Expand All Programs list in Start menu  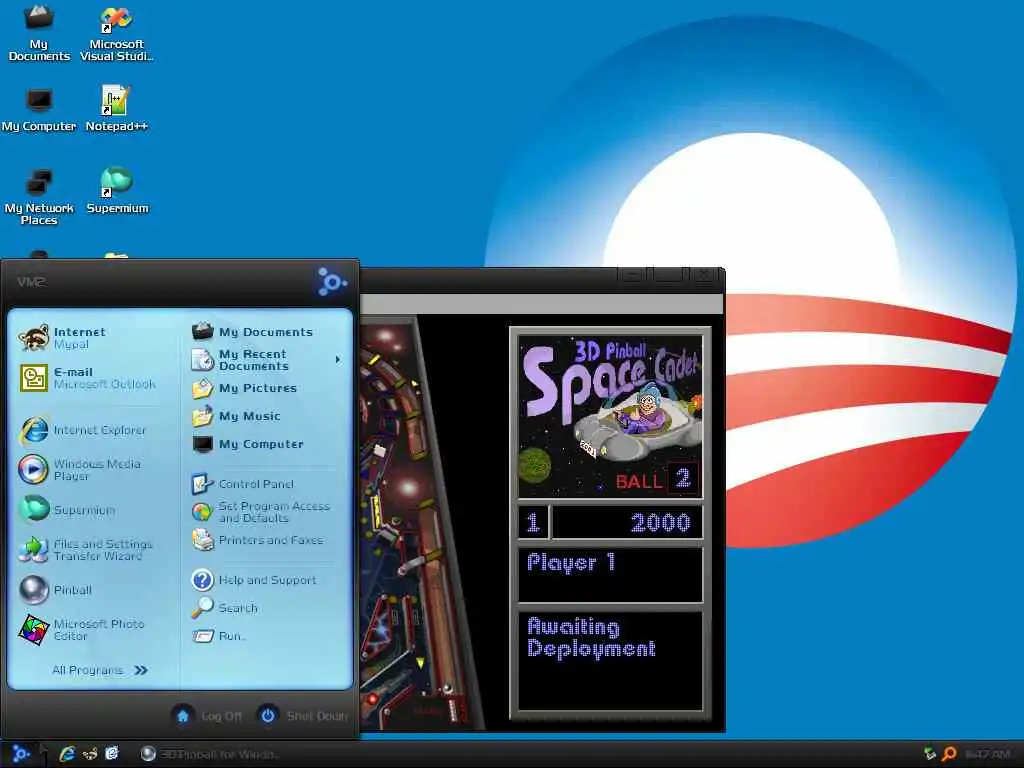100,670
